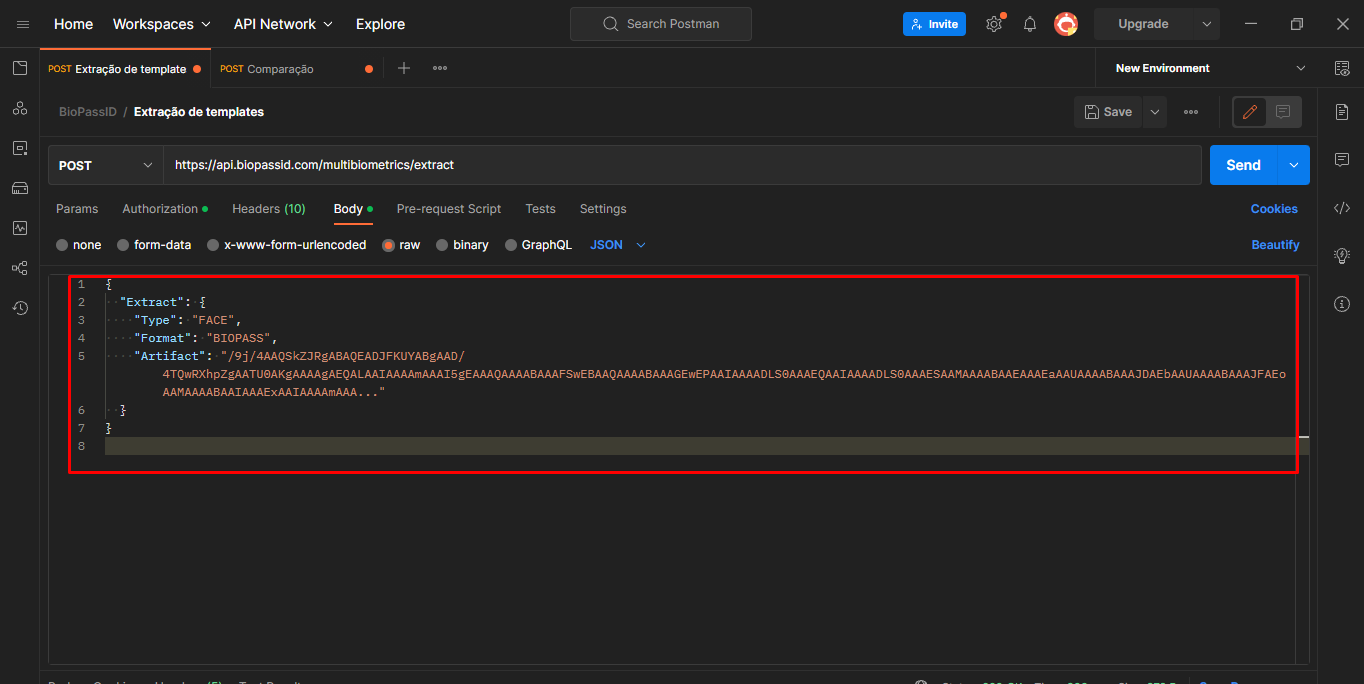
Task: Open environment quick look icon
Action: pos(1342,68)
